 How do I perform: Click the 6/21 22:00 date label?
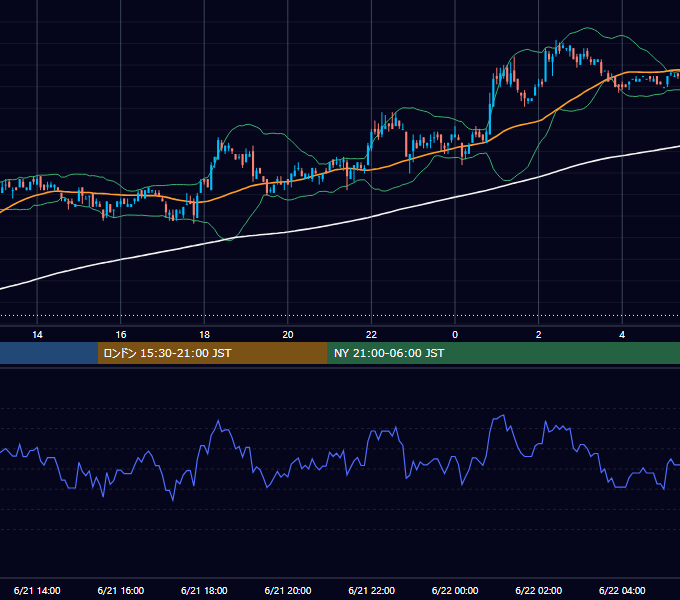tap(372, 590)
